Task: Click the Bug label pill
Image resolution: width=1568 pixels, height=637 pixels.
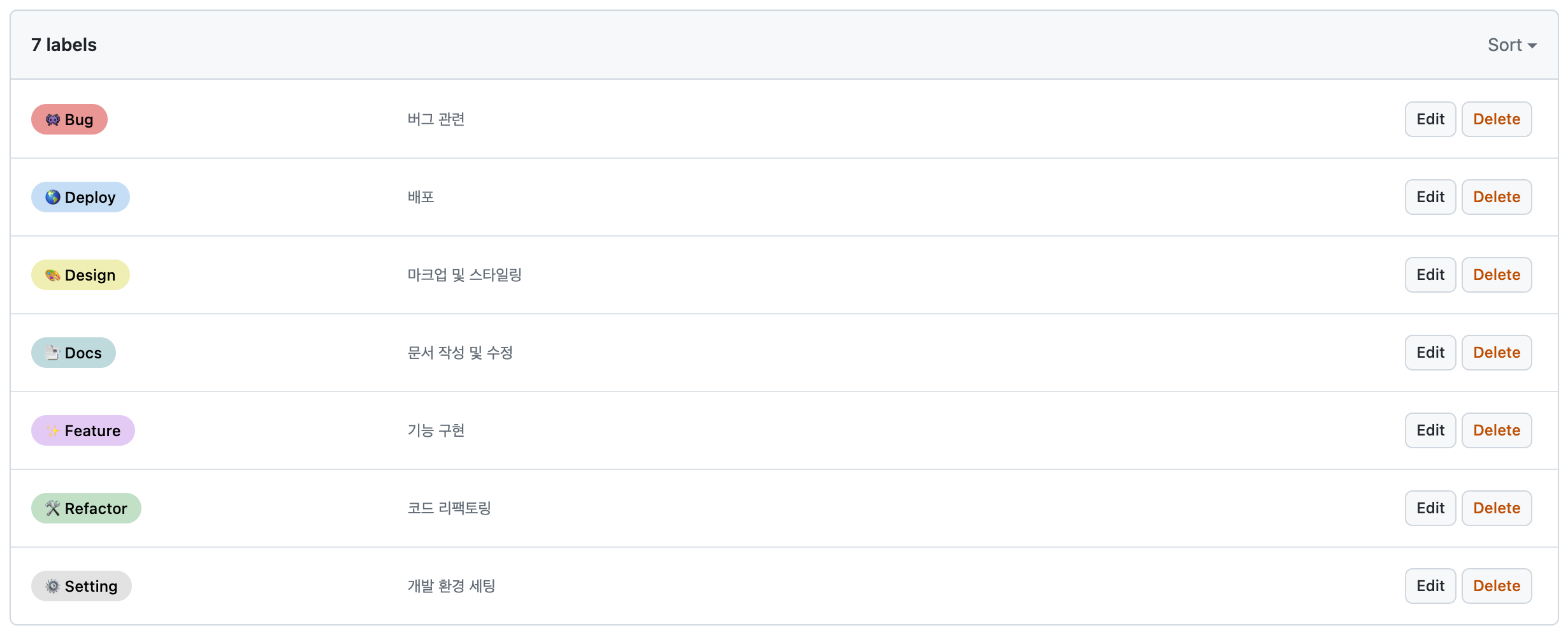Action: (x=69, y=119)
